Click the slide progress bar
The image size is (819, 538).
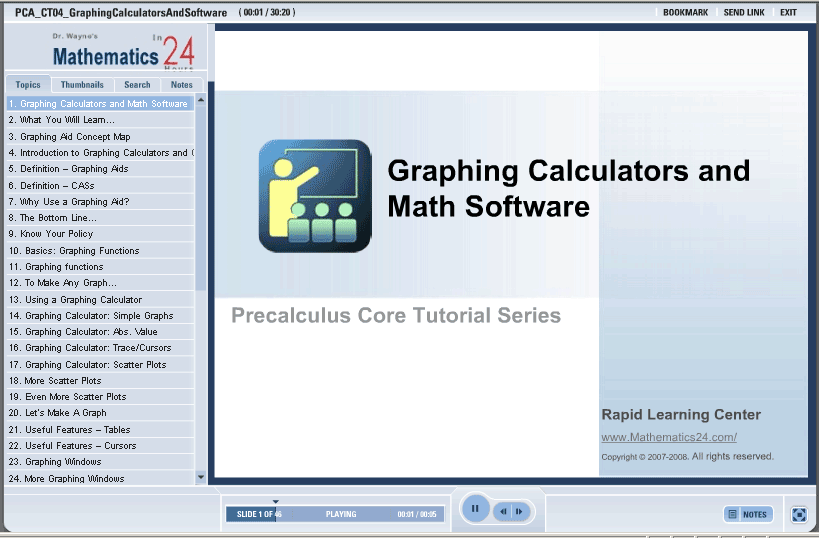(335, 514)
